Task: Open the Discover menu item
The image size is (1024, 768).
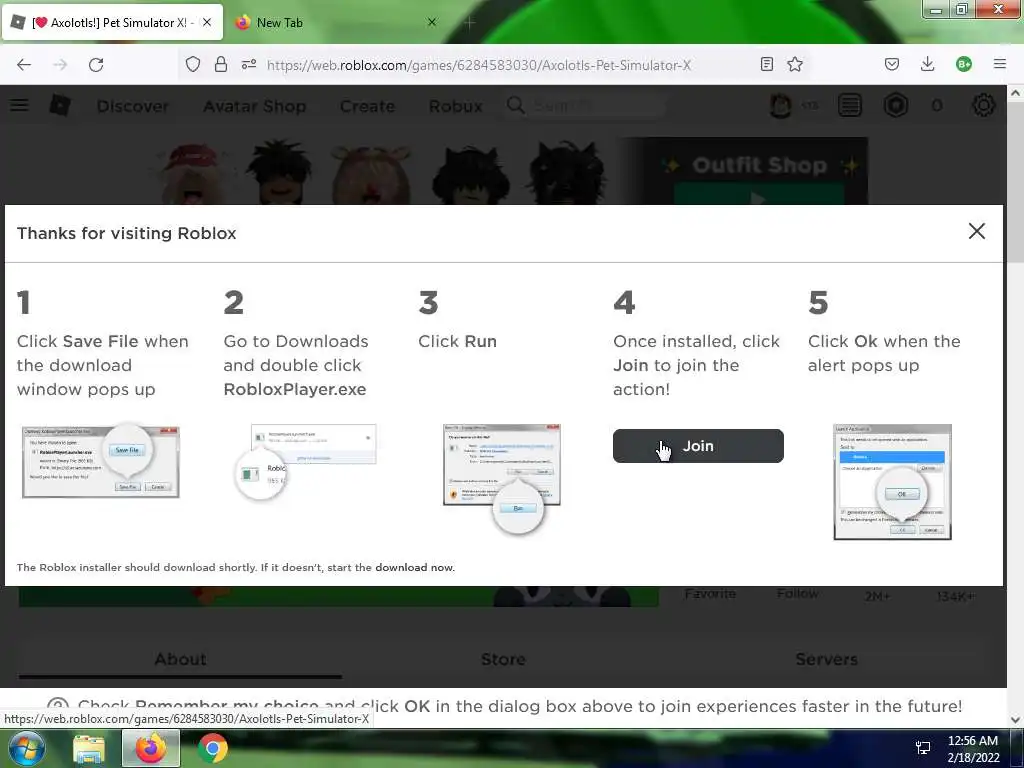Action: tap(133, 106)
